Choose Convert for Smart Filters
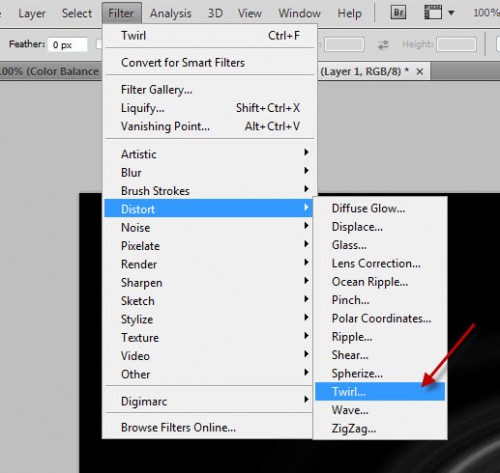The image size is (500, 473). coord(210,62)
